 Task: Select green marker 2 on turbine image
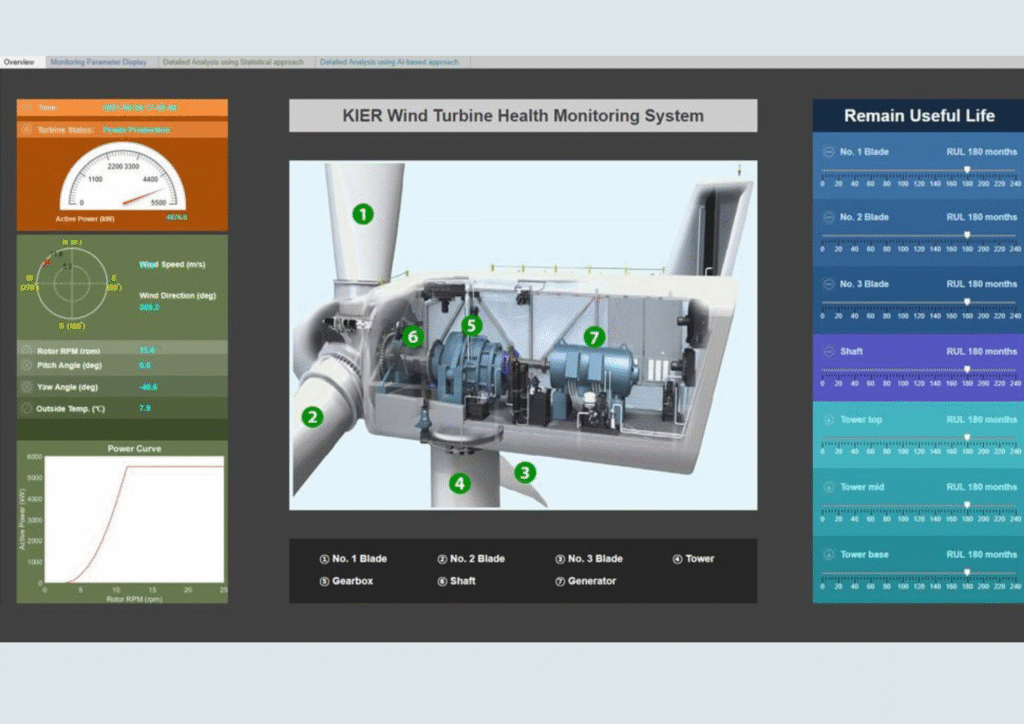(312, 417)
